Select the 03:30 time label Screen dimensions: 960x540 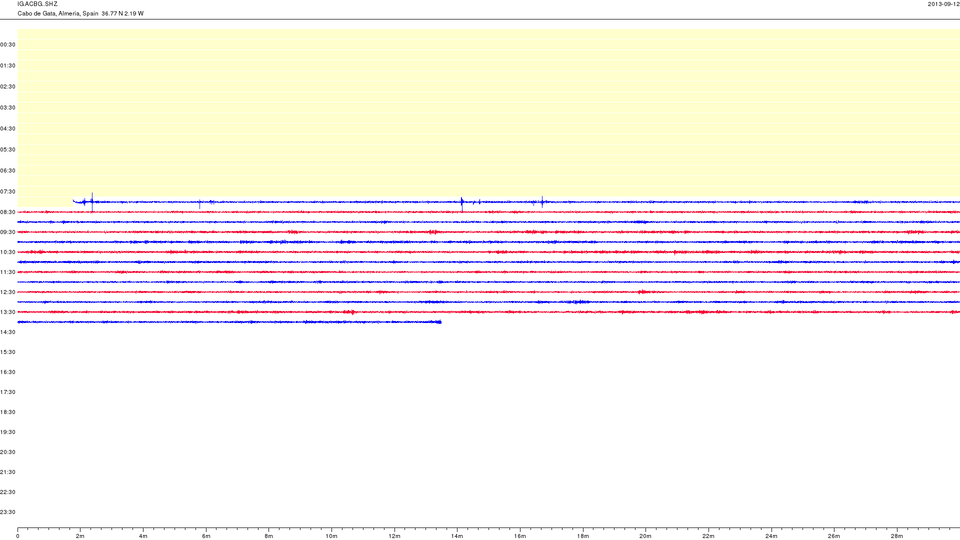[8, 107]
